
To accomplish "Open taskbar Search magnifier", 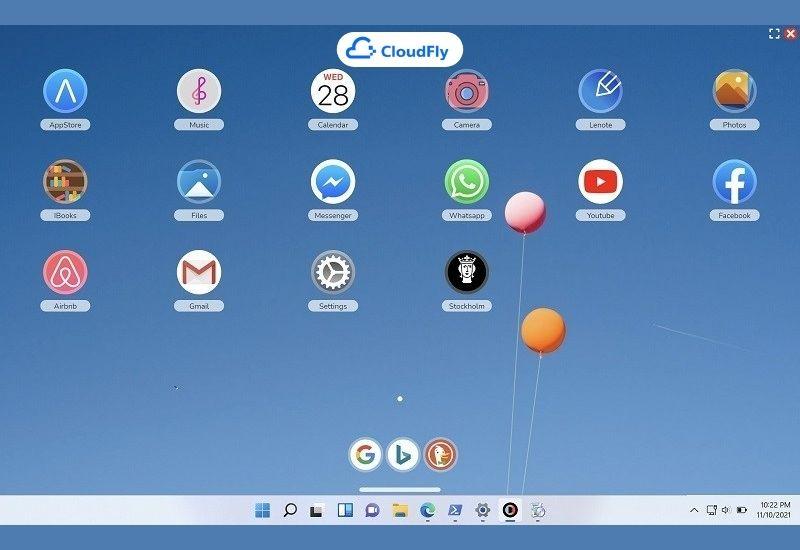I will tap(290, 510).
